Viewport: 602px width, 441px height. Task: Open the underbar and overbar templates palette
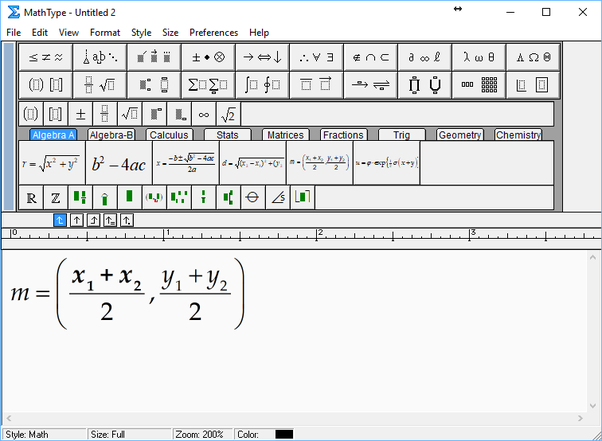[316, 85]
